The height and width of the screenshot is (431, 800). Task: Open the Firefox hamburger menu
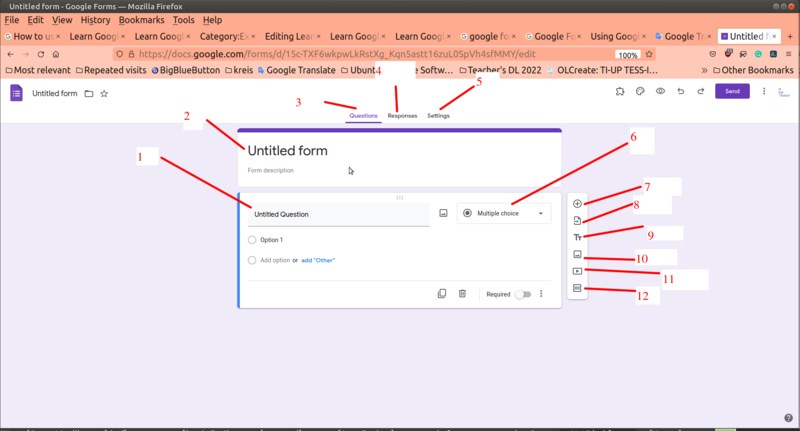pos(788,54)
